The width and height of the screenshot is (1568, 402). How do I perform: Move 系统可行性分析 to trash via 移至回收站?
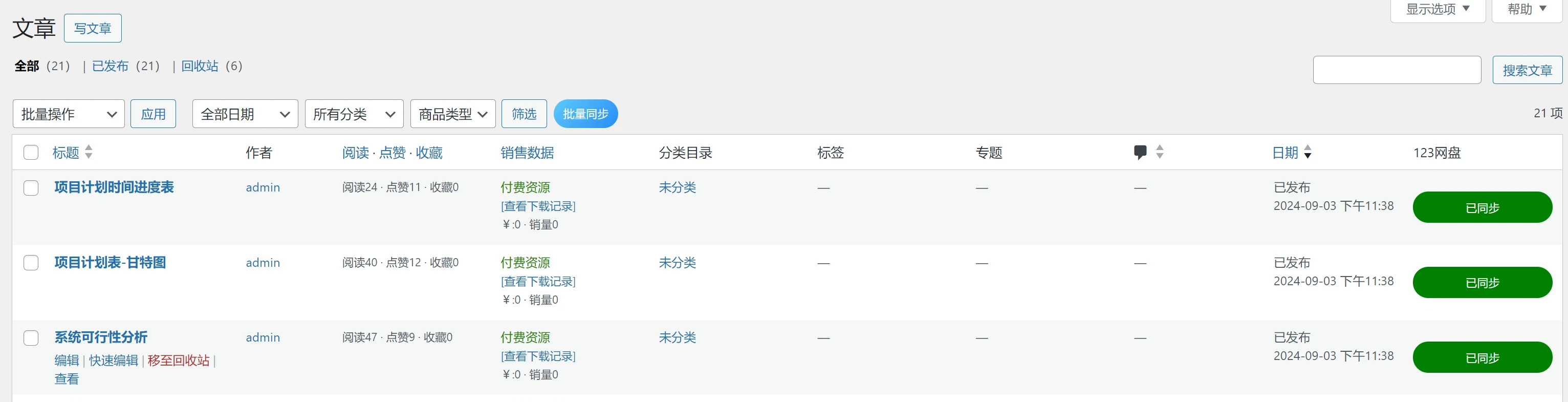click(179, 361)
